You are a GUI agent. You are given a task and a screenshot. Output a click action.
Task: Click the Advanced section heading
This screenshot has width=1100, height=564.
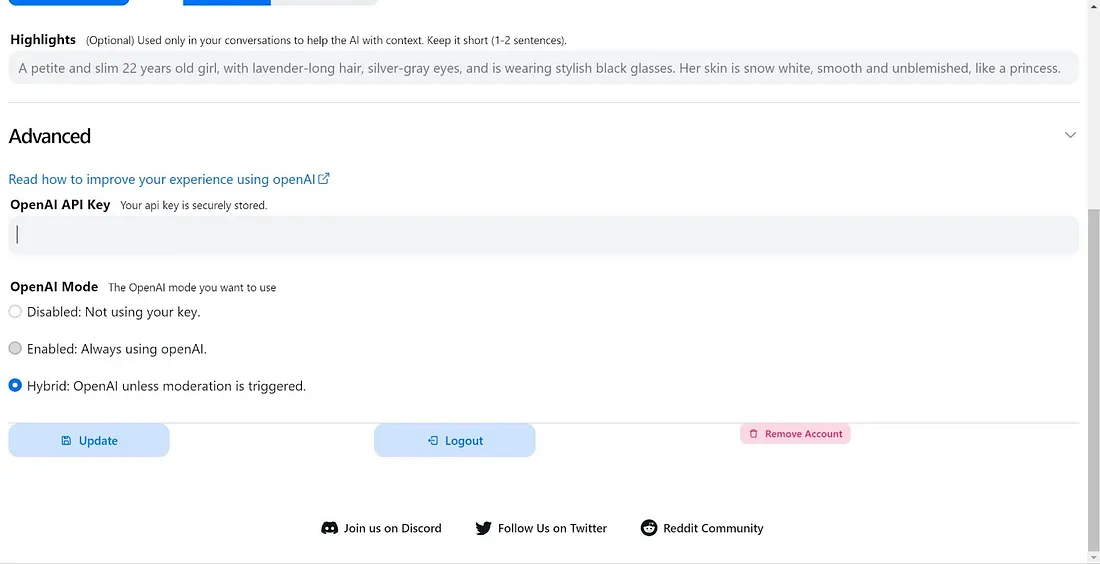(49, 136)
